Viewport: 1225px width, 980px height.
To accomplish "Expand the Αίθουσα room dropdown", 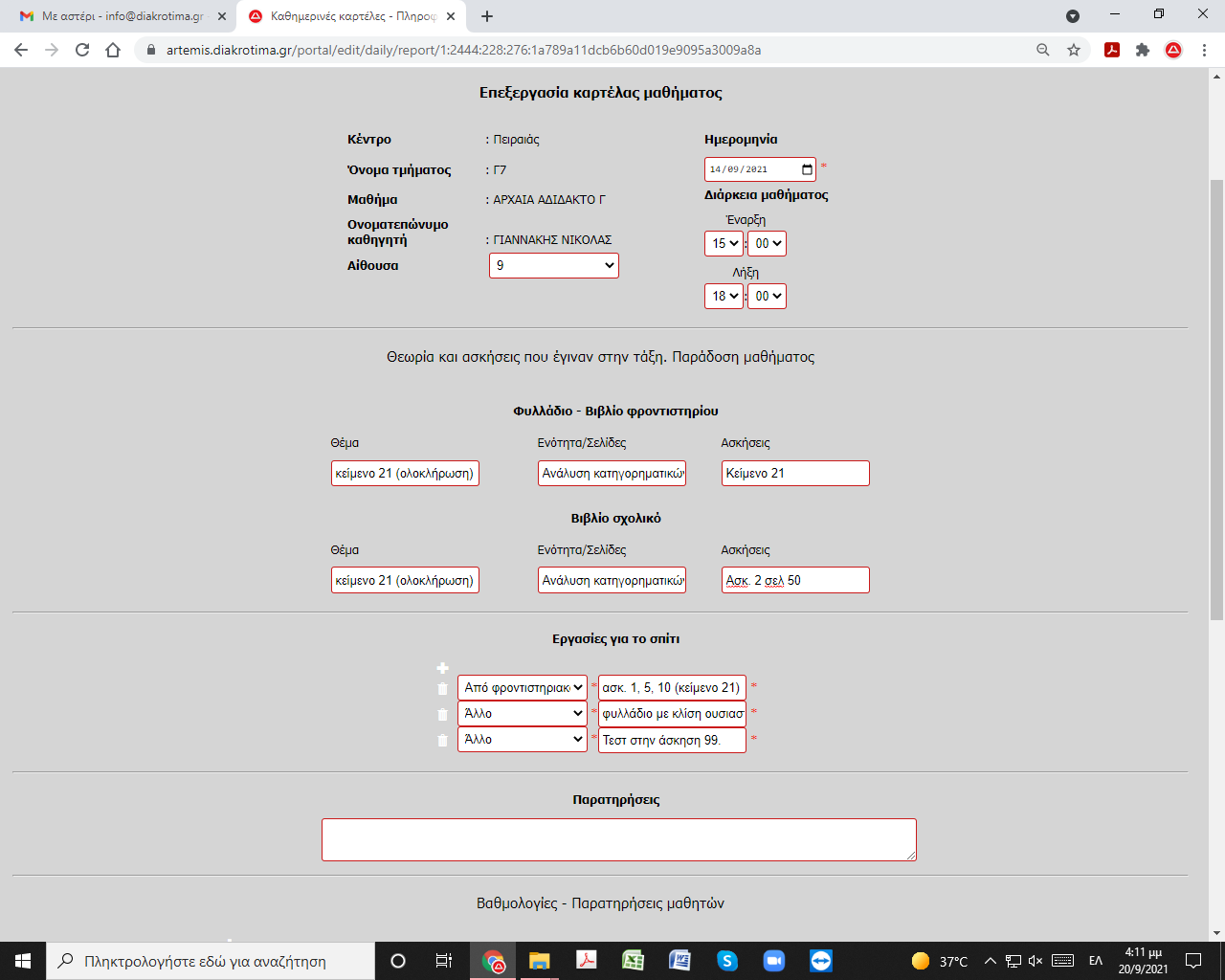I will 553,265.
